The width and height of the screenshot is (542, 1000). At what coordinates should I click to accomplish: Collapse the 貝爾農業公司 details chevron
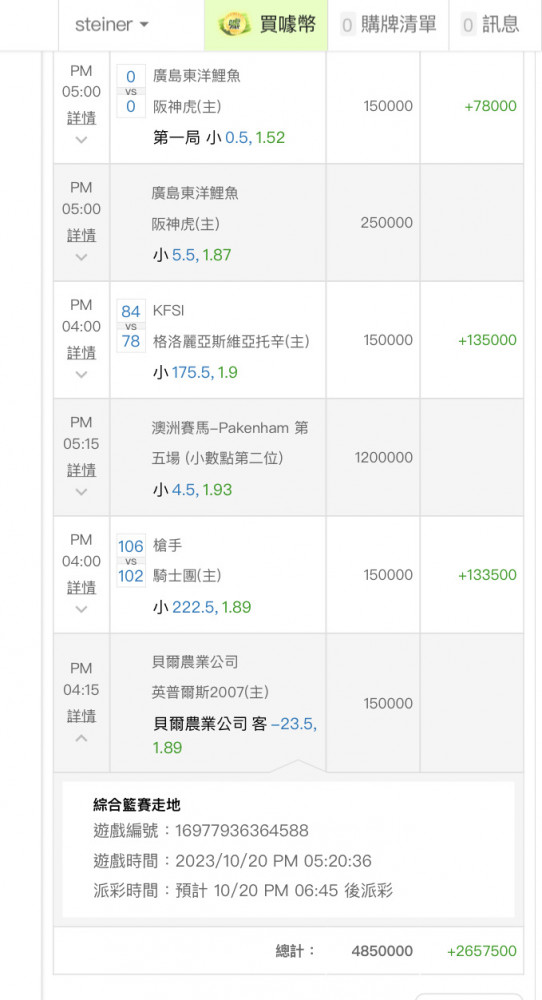pos(81,738)
